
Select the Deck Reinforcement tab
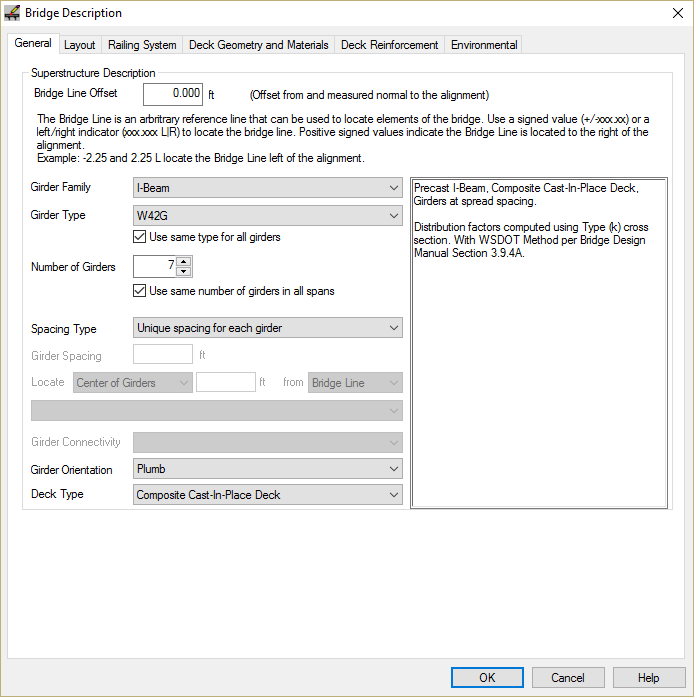[x=389, y=45]
